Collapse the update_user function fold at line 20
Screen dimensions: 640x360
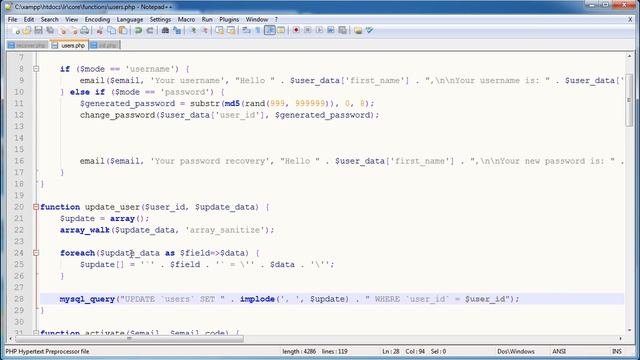point(36,207)
